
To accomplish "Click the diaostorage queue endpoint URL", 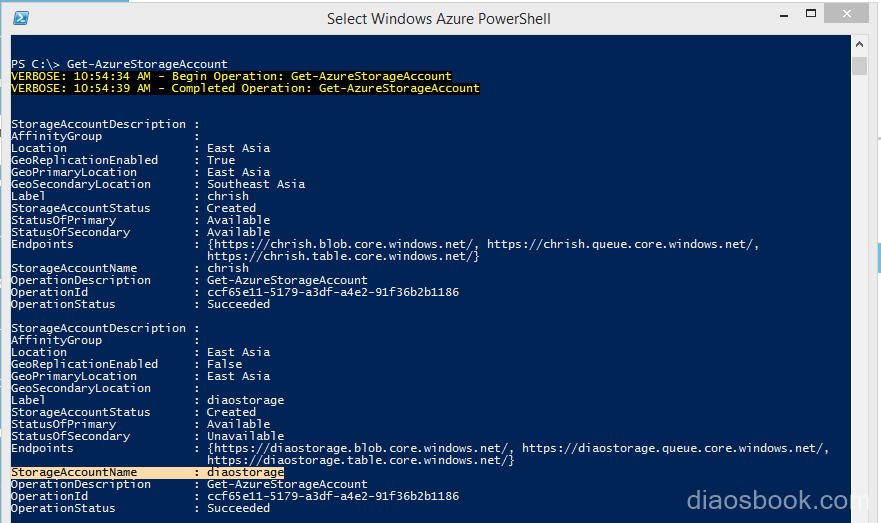I will 674,448.
